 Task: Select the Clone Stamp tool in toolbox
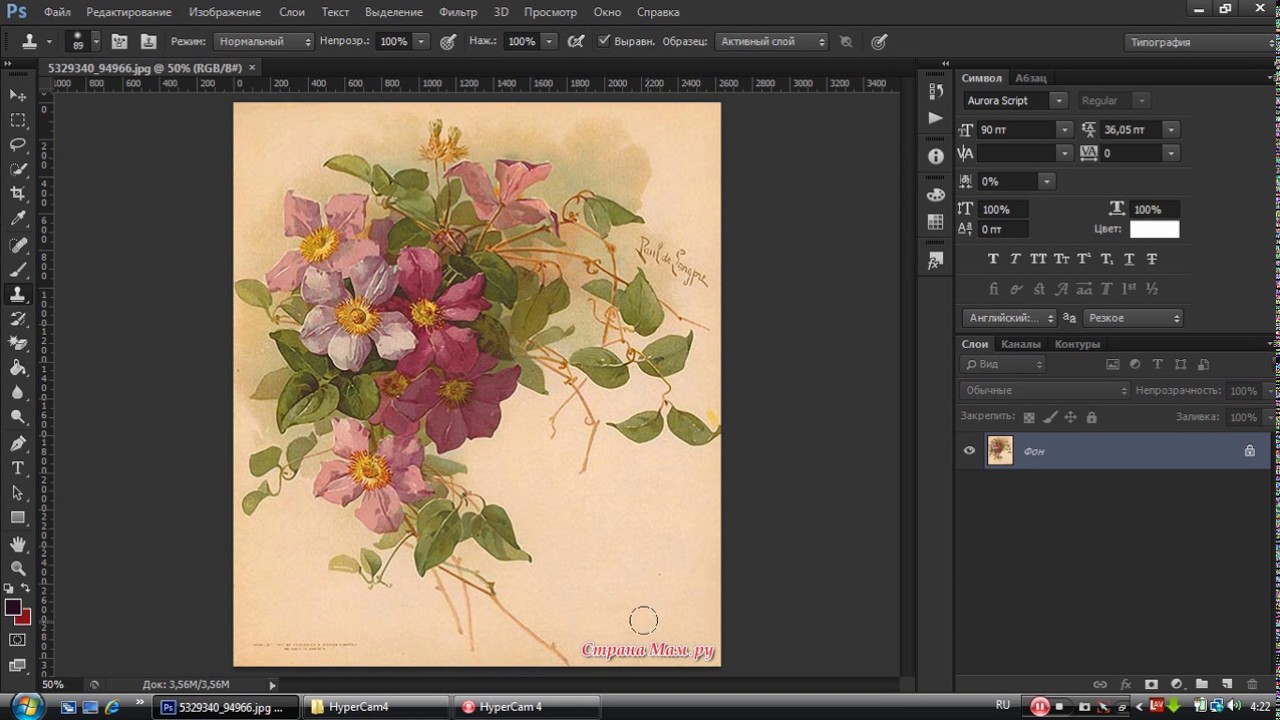[18, 295]
